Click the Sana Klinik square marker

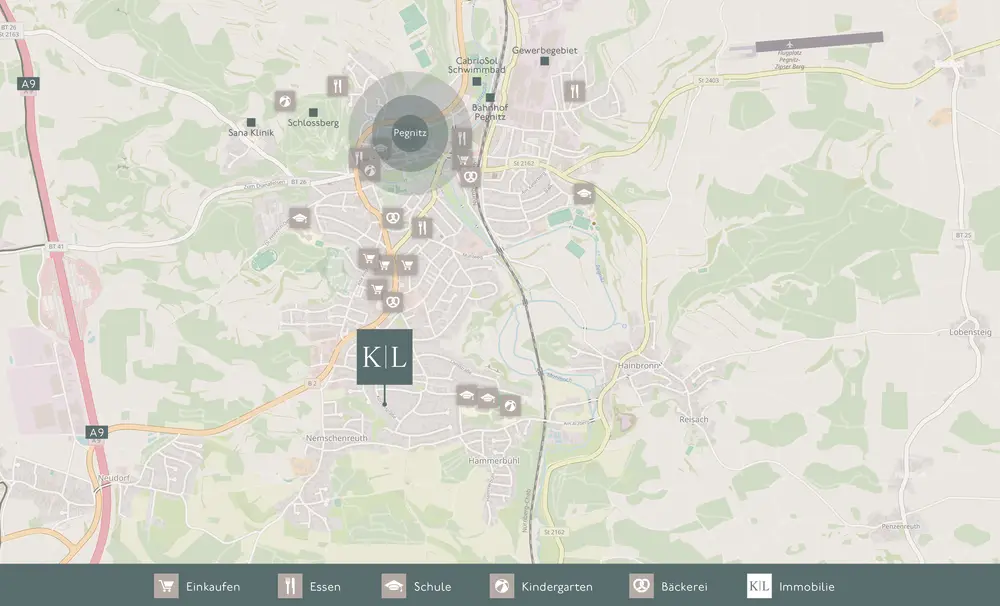pyautogui.click(x=251, y=122)
